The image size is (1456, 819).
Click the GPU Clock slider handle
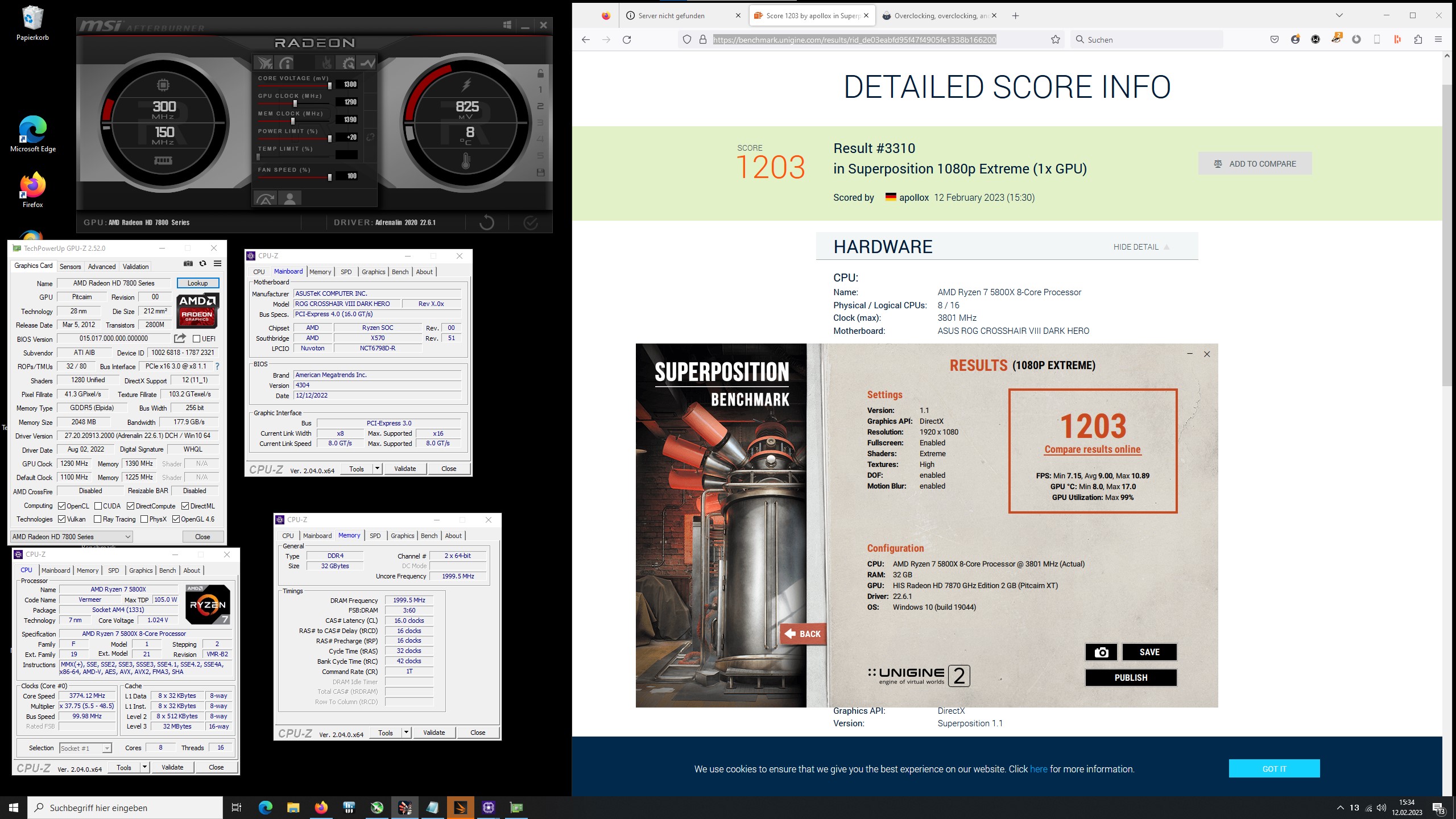point(295,102)
